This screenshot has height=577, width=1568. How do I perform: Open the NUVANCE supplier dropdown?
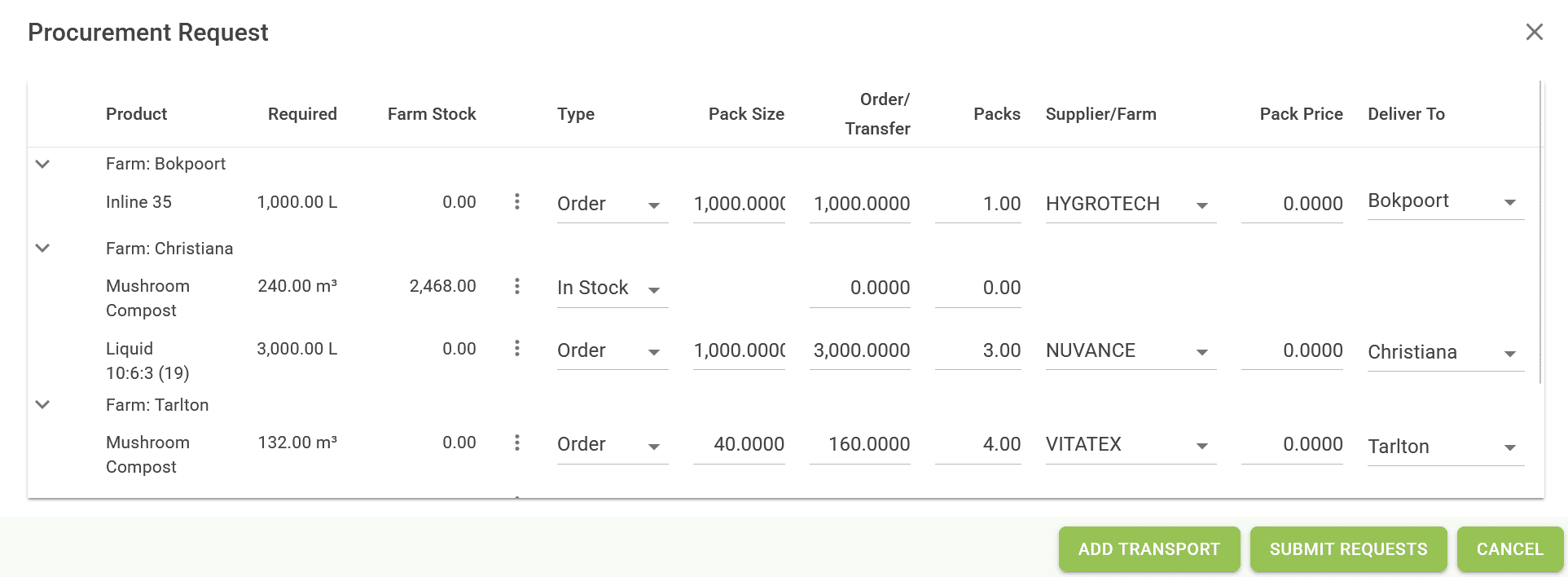[1130, 351]
